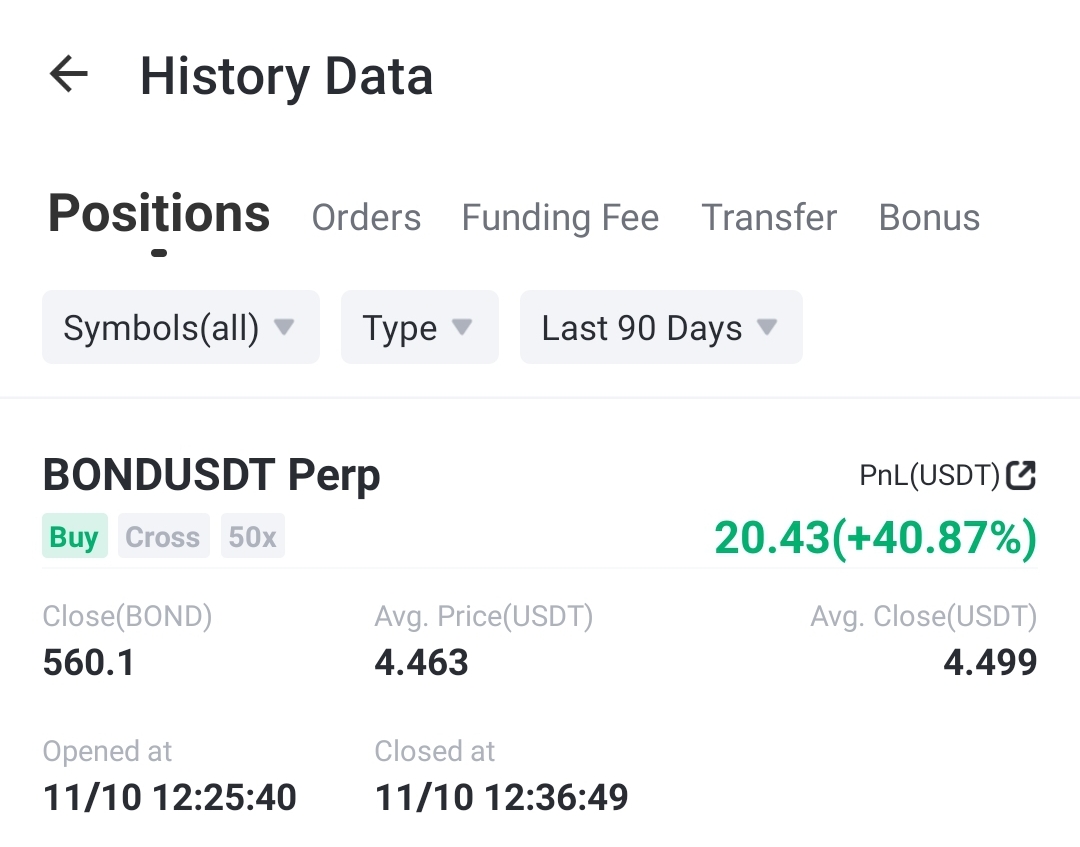Image resolution: width=1080 pixels, height=847 pixels.
Task: Click the 20.43(+40.87%) PnL value
Action: 875,537
